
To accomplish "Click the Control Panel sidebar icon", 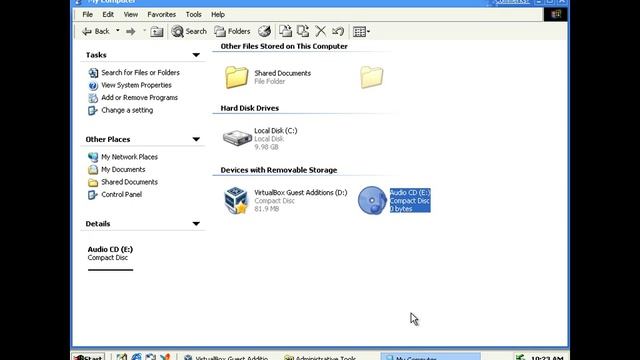I will [x=93, y=195].
